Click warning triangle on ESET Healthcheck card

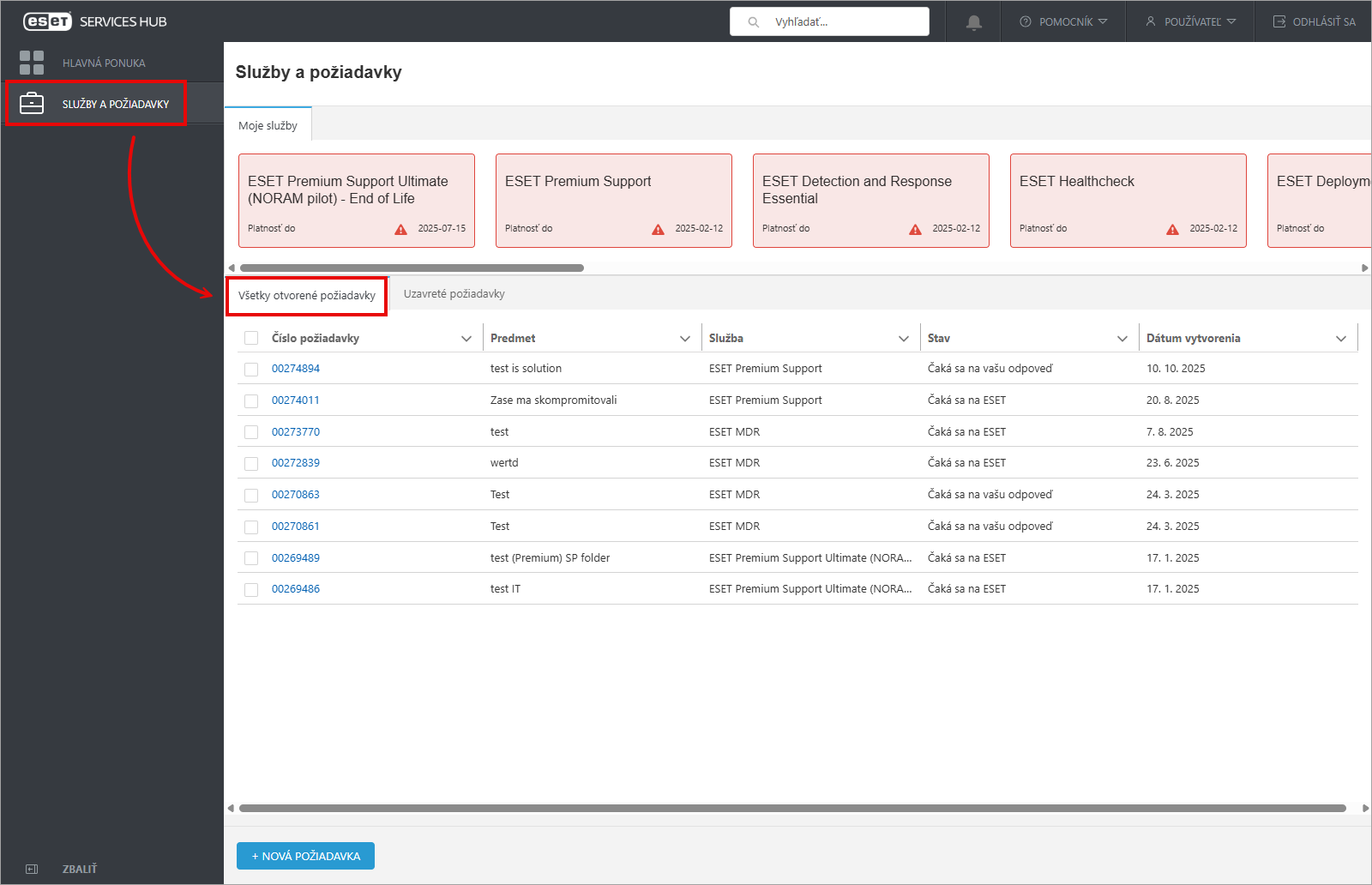tap(1172, 229)
